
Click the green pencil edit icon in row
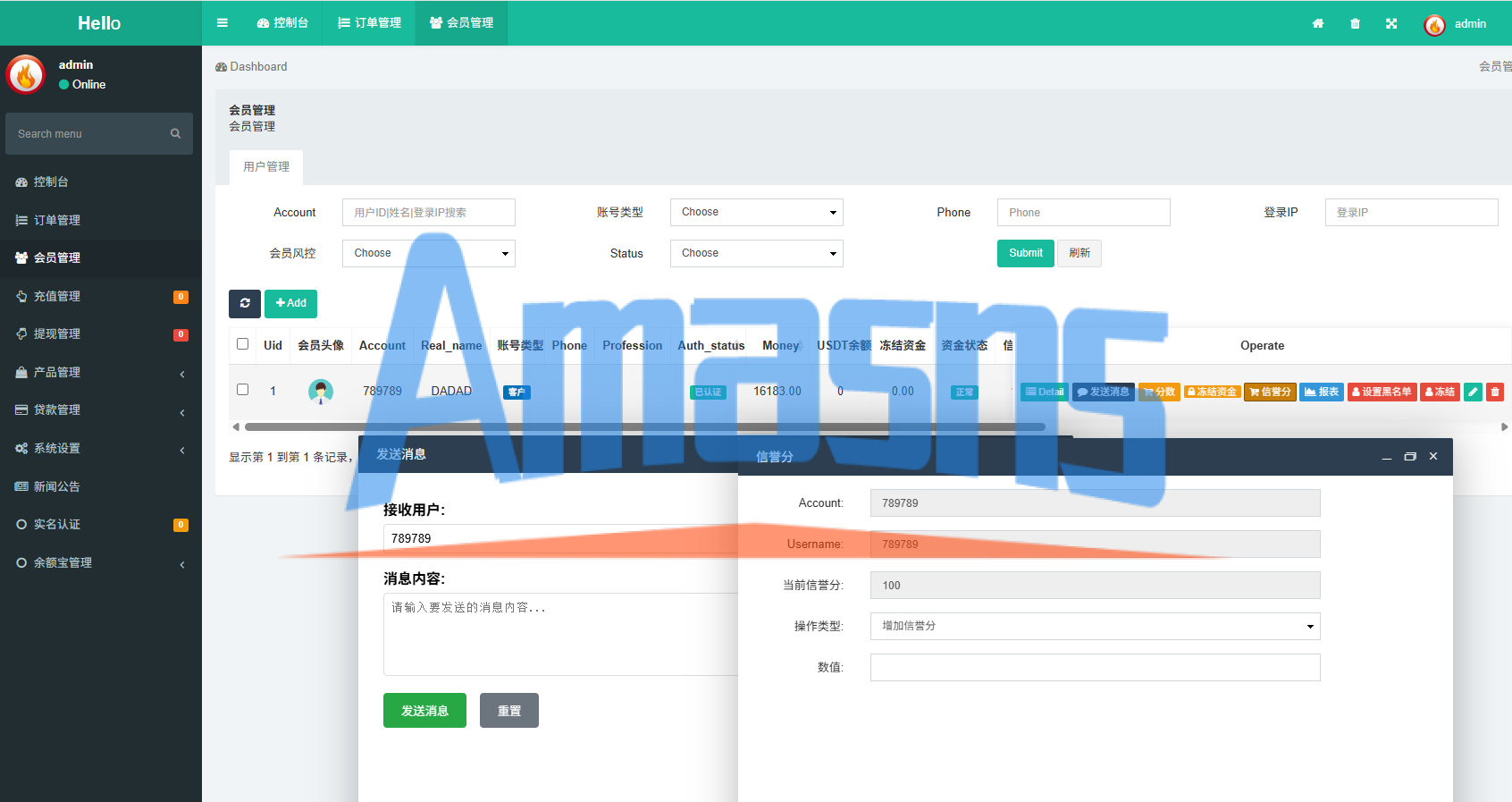pos(1474,392)
